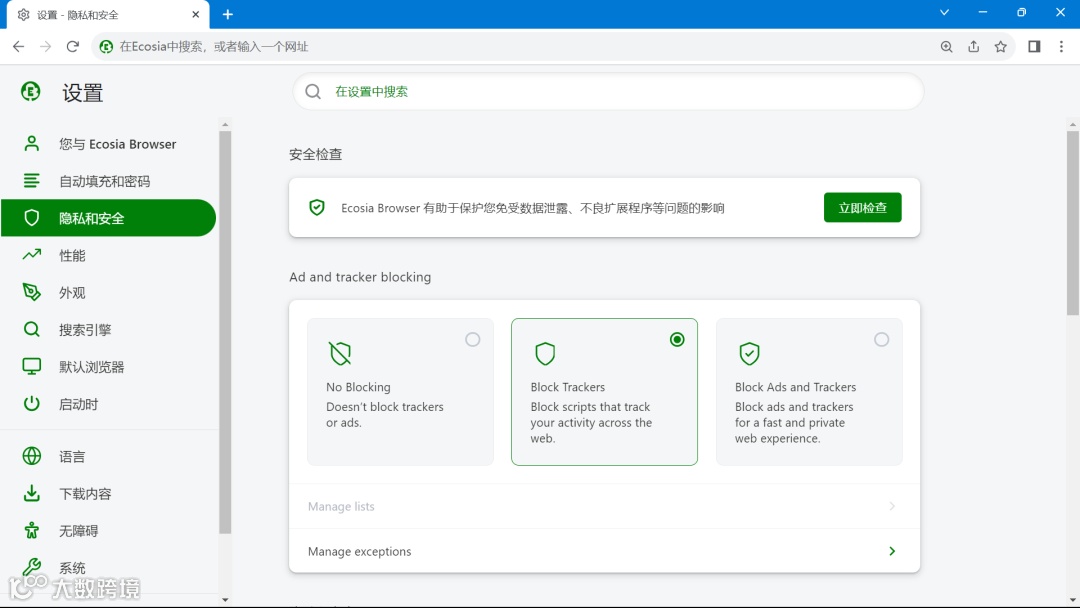Click the monitor icon for 默认浏览器

pyautogui.click(x=32, y=366)
